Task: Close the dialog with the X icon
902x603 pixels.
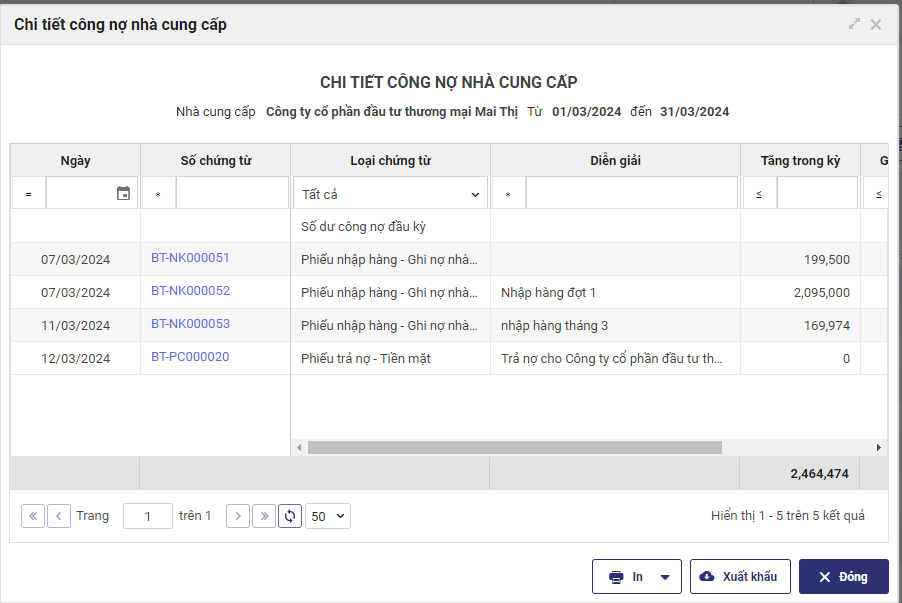Action: point(876,24)
